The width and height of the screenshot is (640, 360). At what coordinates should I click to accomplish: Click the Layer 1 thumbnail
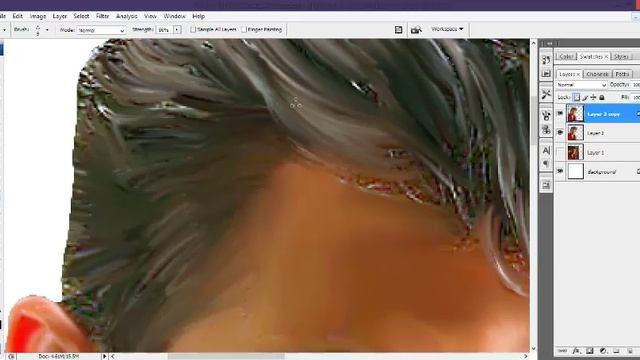tap(575, 152)
